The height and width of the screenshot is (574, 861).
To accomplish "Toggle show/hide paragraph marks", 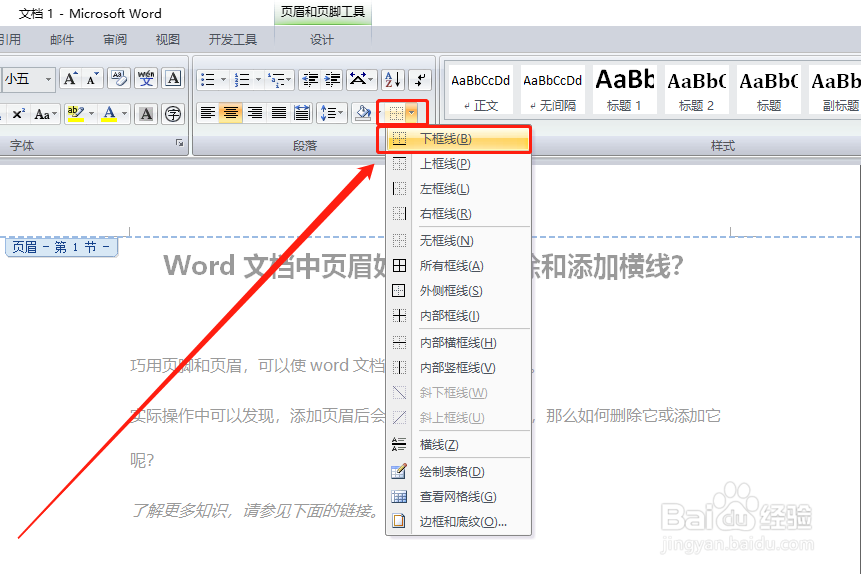I will tap(420, 80).
